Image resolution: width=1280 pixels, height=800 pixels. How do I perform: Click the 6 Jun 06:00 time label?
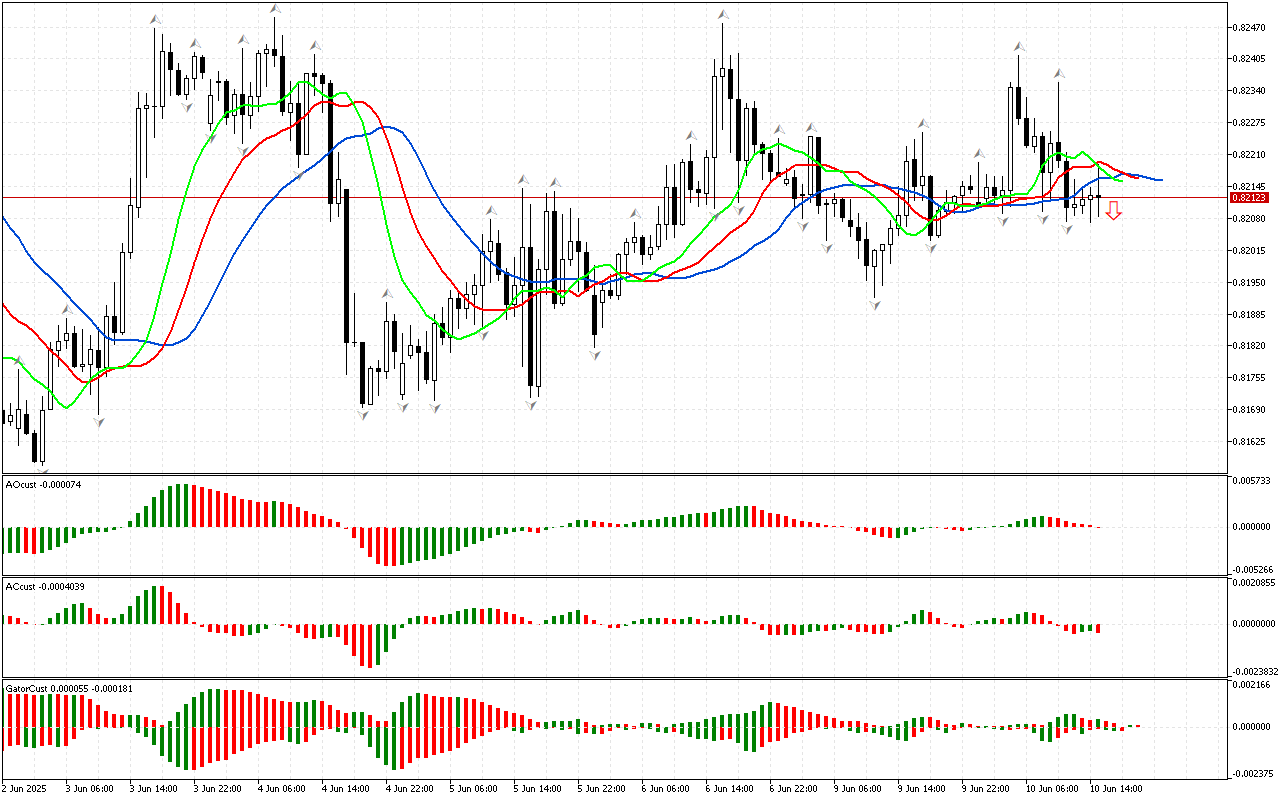point(665,788)
